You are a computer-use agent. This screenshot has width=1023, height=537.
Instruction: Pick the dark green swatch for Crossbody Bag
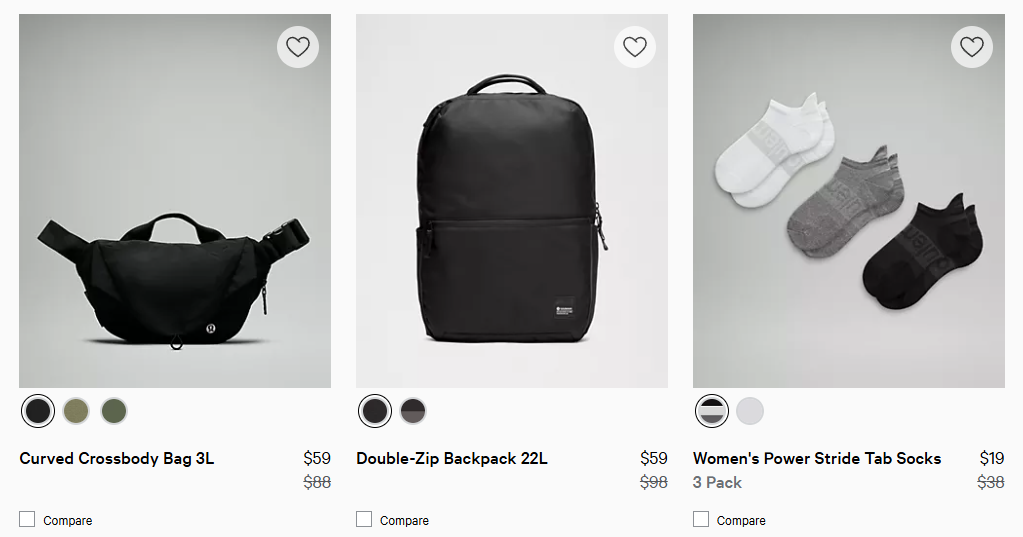tap(114, 411)
